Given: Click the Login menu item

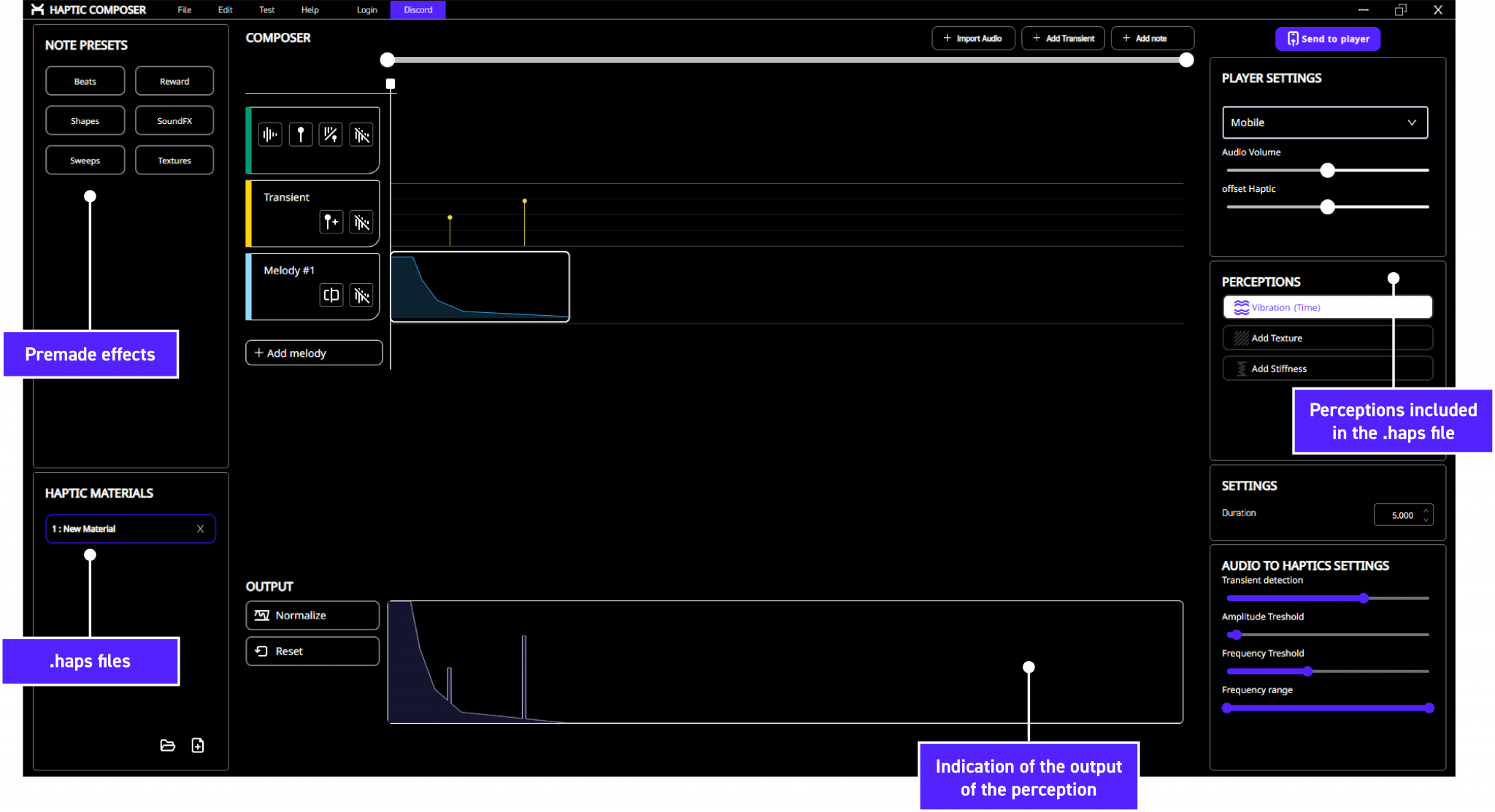Looking at the screenshot, I should pos(367,9).
